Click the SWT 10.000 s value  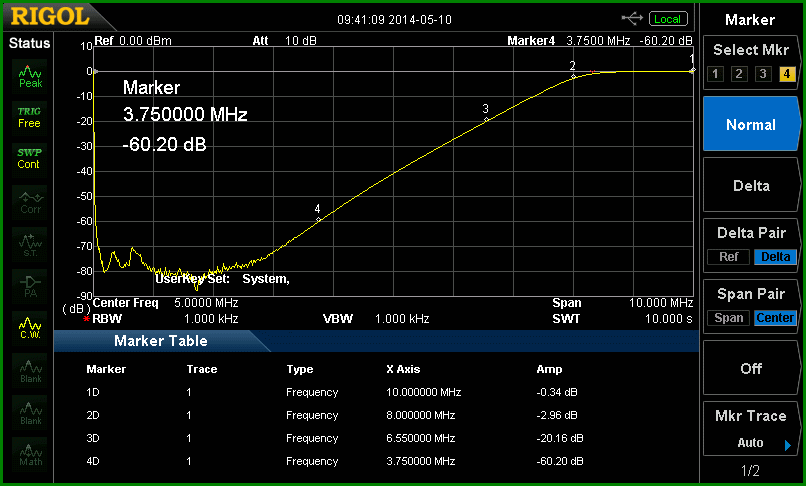(669, 319)
